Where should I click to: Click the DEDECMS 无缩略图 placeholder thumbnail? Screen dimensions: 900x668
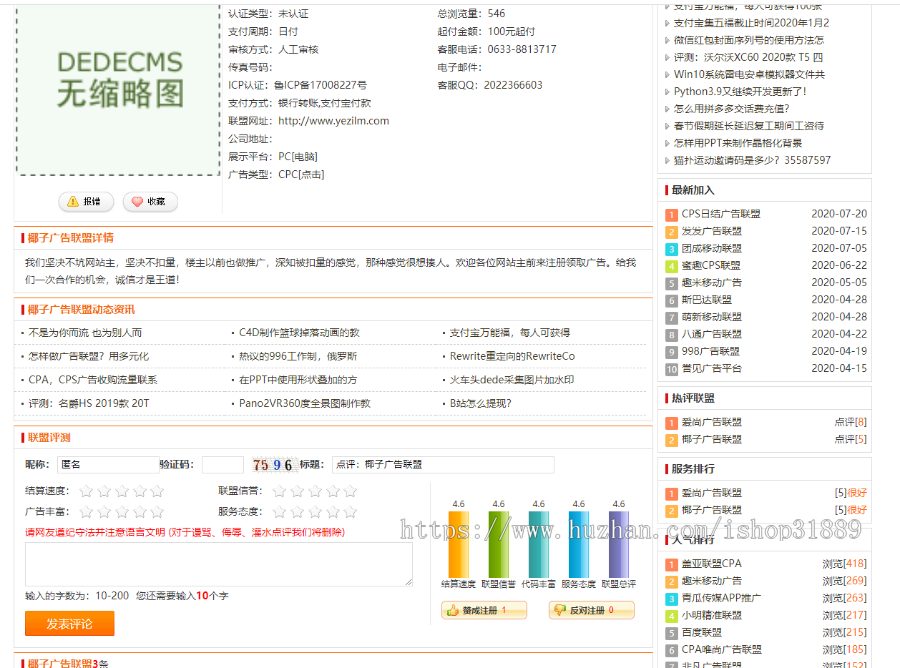point(118,89)
